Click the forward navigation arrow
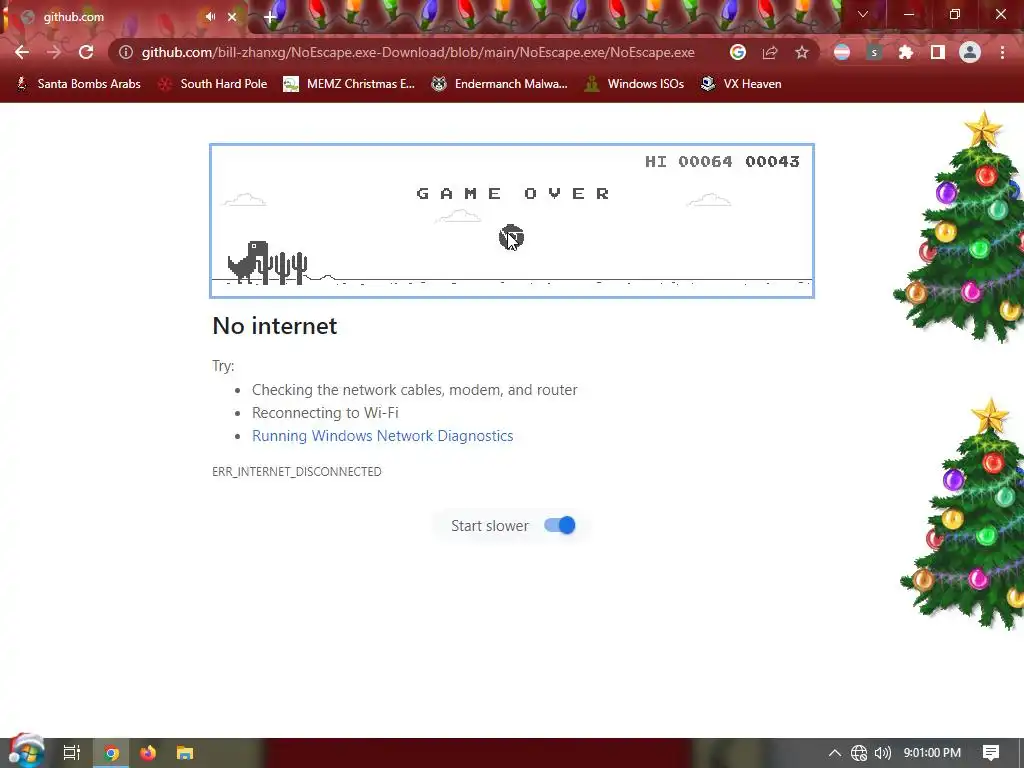The image size is (1024, 768). point(54,52)
